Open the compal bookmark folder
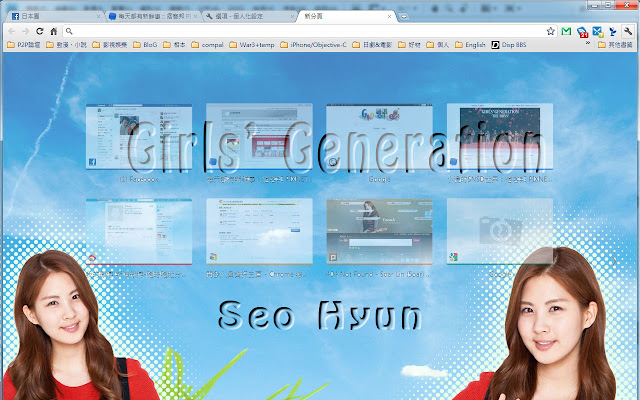The height and width of the screenshot is (400, 640). pos(207,45)
